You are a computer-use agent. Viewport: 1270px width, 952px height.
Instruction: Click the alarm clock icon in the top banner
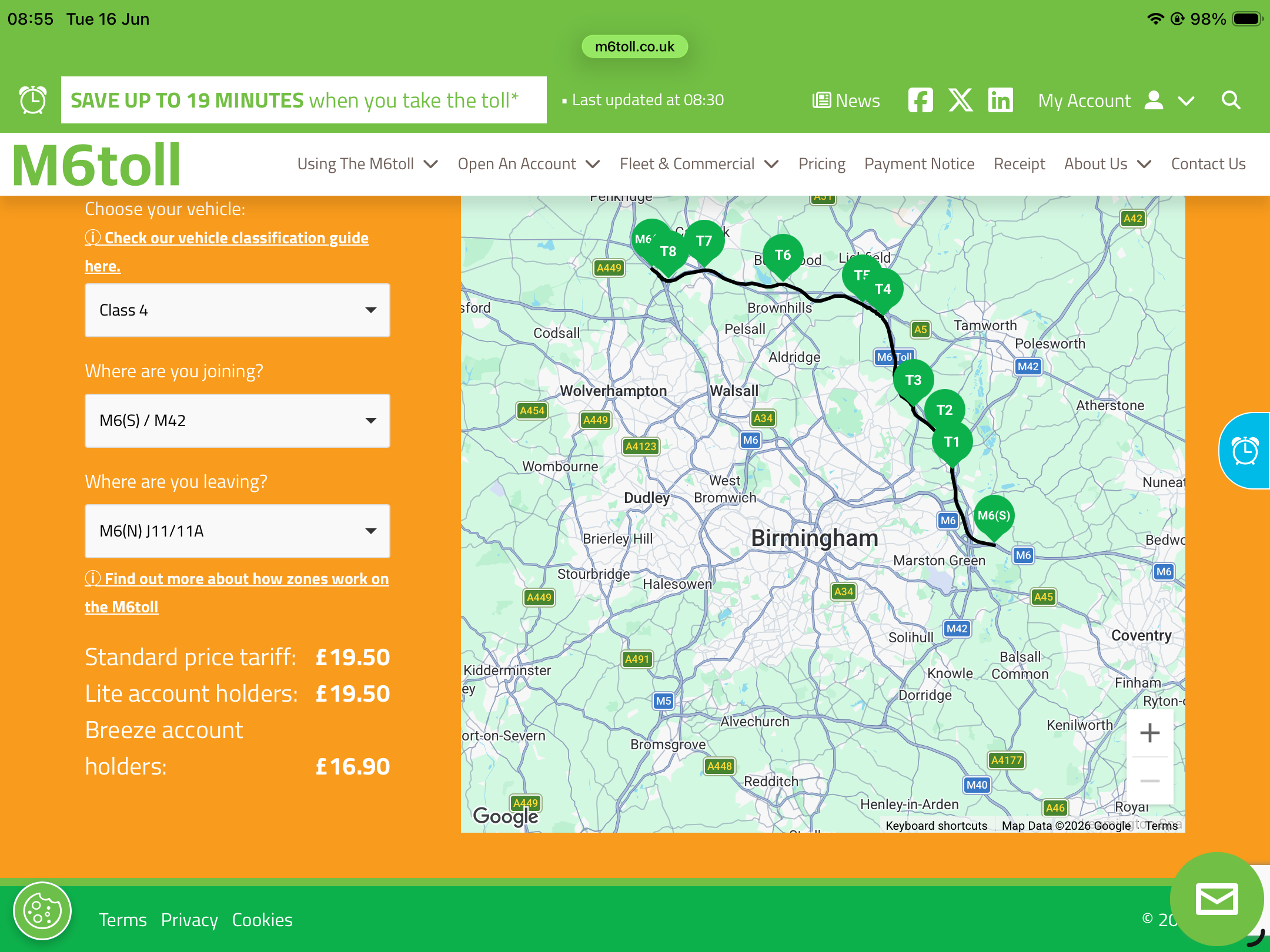[x=33, y=100]
